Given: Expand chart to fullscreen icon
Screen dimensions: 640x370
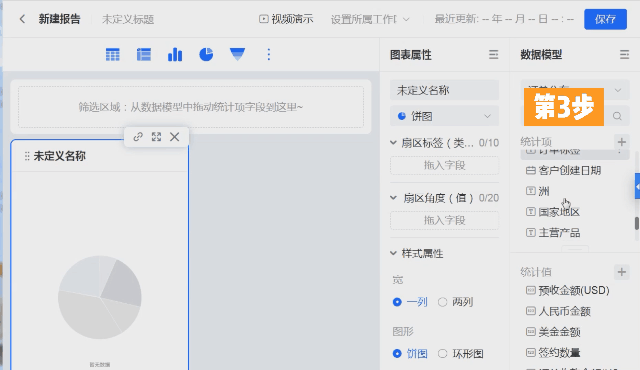Looking at the screenshot, I should pos(156,137).
